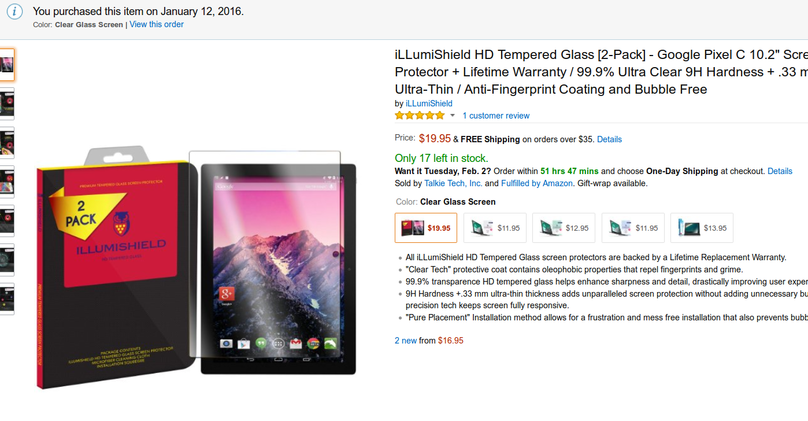Select the last product thumbnail image

click(7, 299)
